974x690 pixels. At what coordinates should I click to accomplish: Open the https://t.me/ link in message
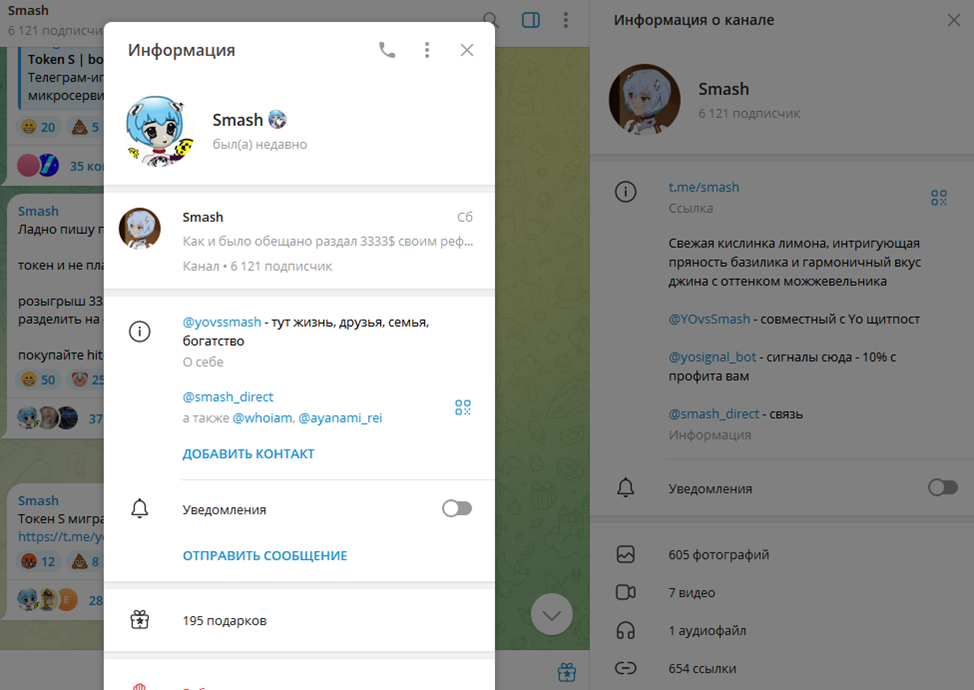pos(60,537)
